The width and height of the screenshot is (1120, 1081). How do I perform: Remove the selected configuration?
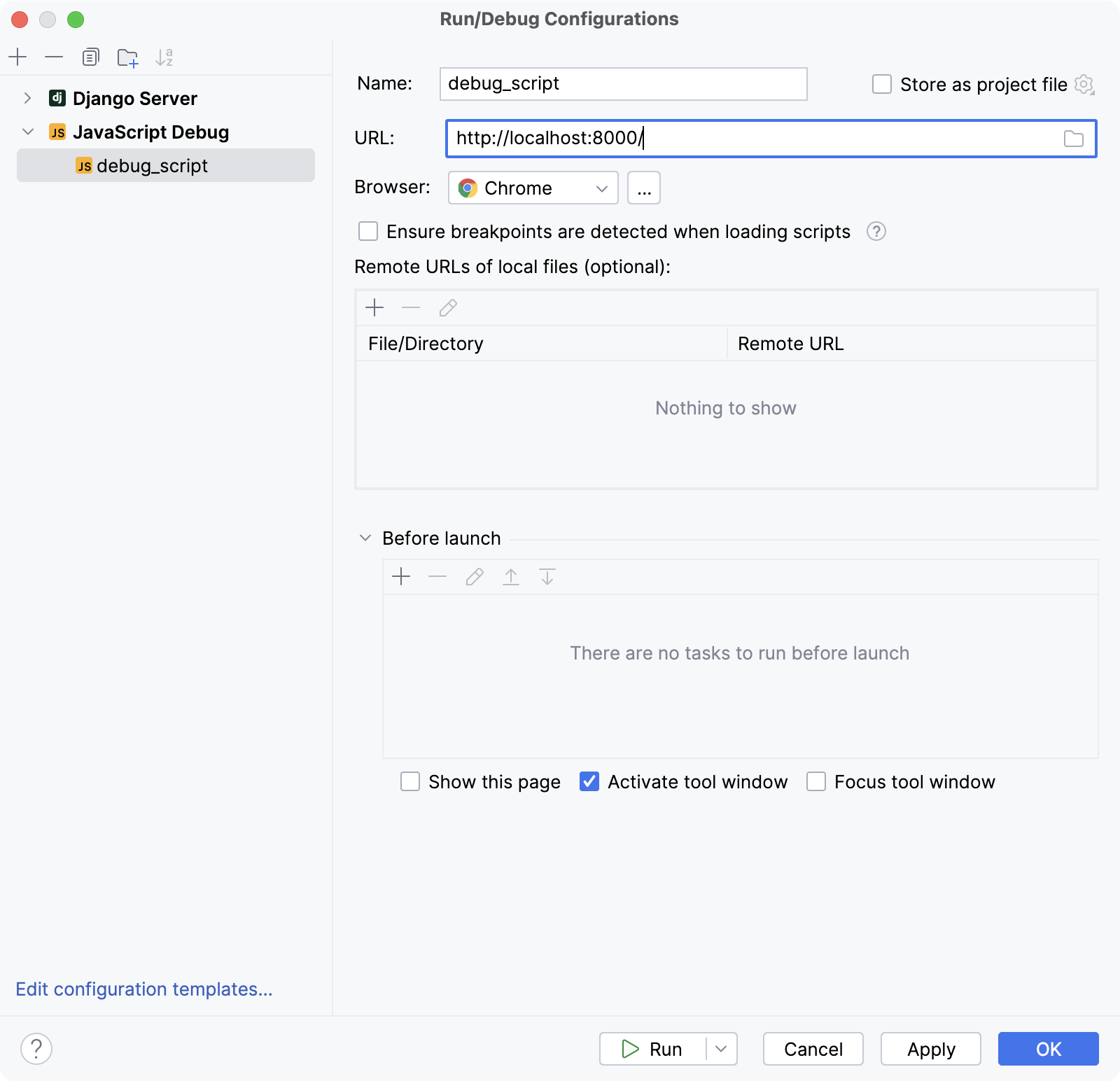[54, 57]
